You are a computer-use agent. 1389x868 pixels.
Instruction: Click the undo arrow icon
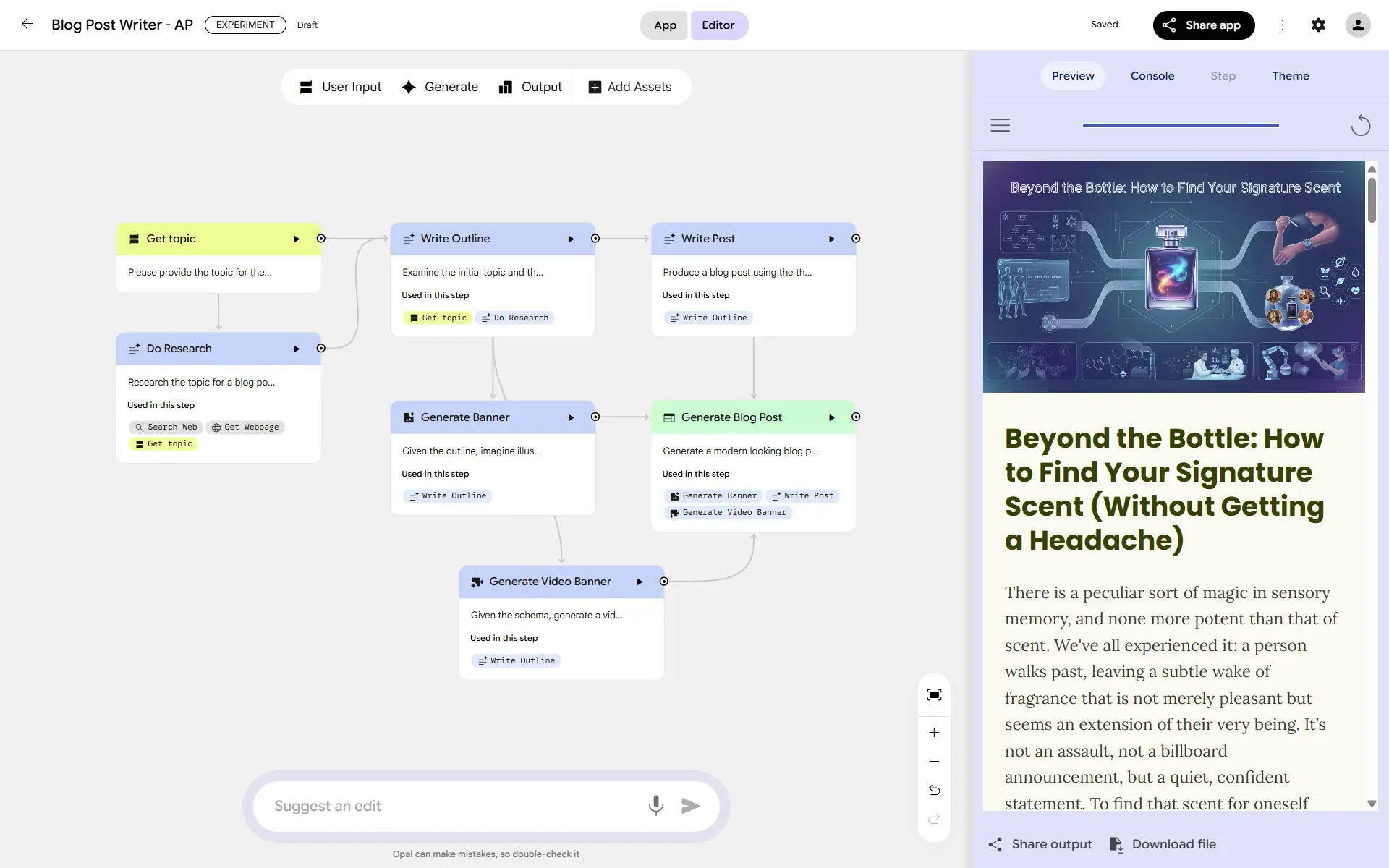click(934, 790)
